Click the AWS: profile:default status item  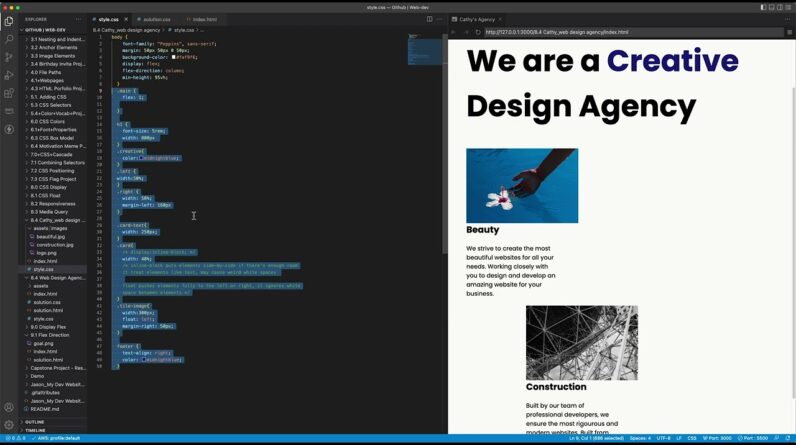[55, 438]
